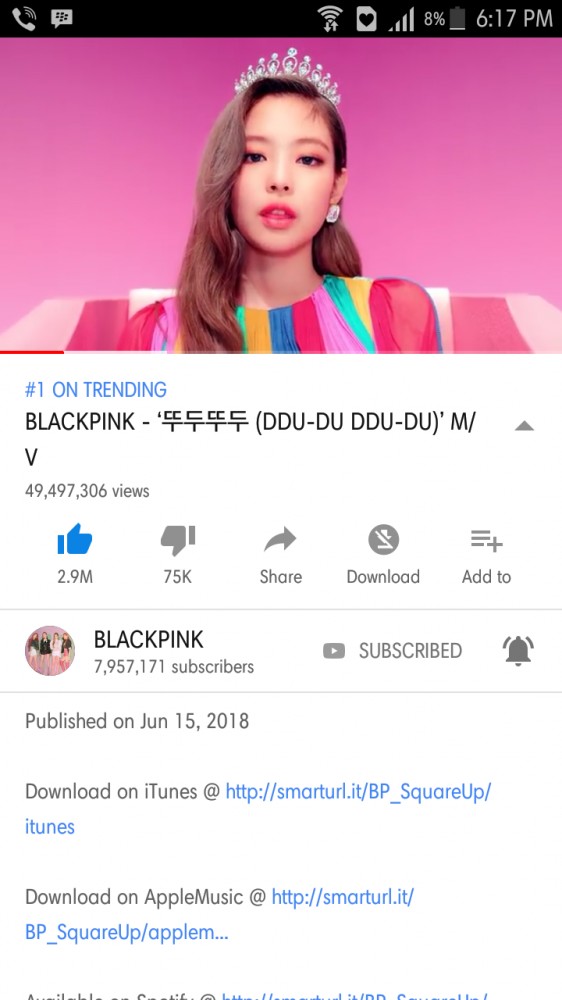Tap the video player area
The width and height of the screenshot is (562, 1000).
click(x=281, y=195)
